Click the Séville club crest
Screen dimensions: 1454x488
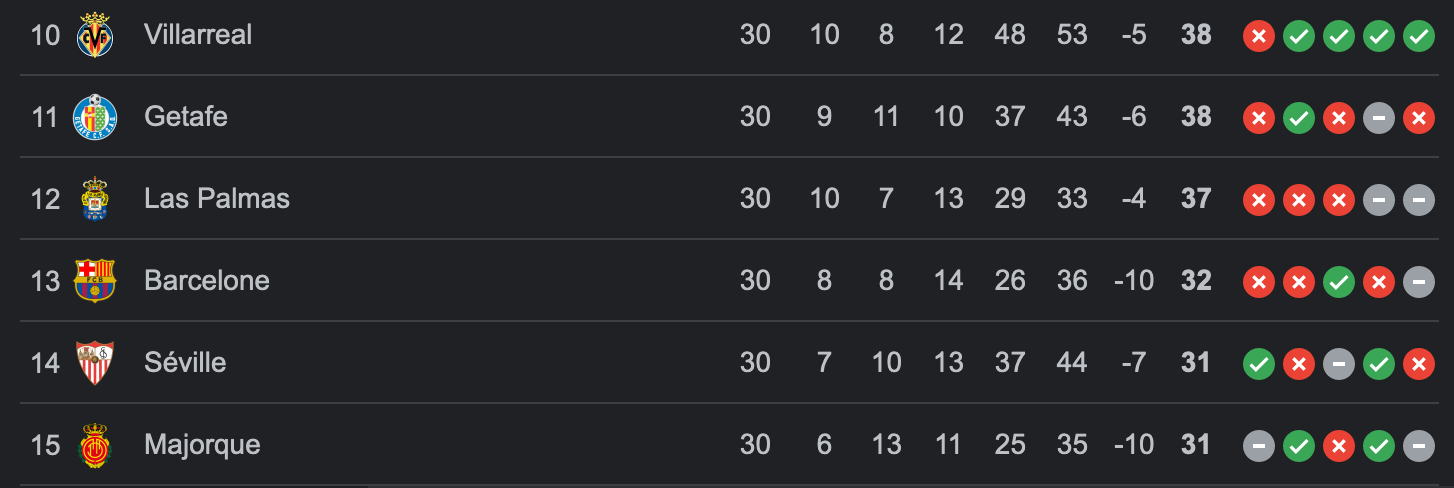[x=95, y=363]
